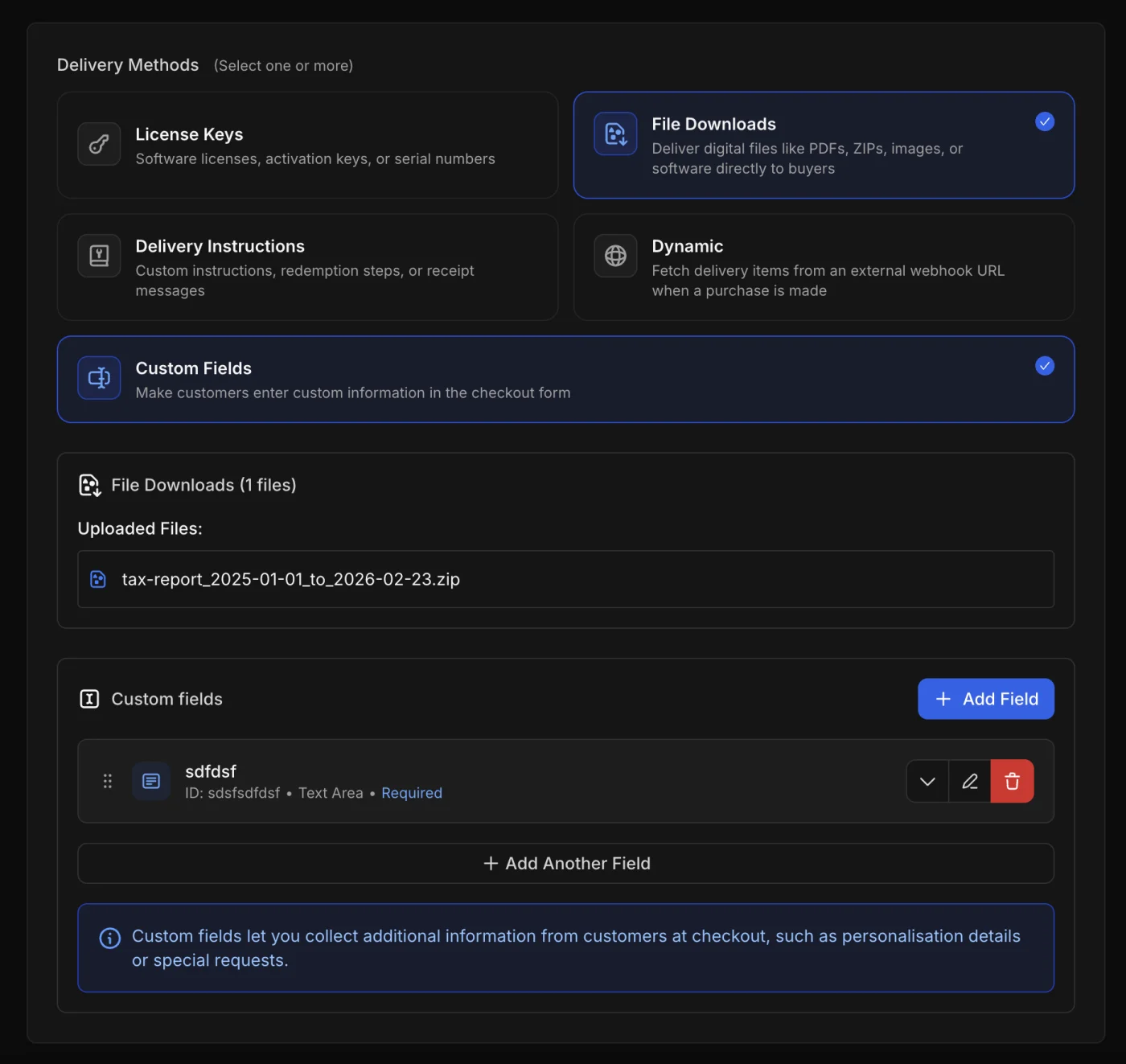Select the Delivery Instructions method
1126x1064 pixels.
tap(308, 267)
